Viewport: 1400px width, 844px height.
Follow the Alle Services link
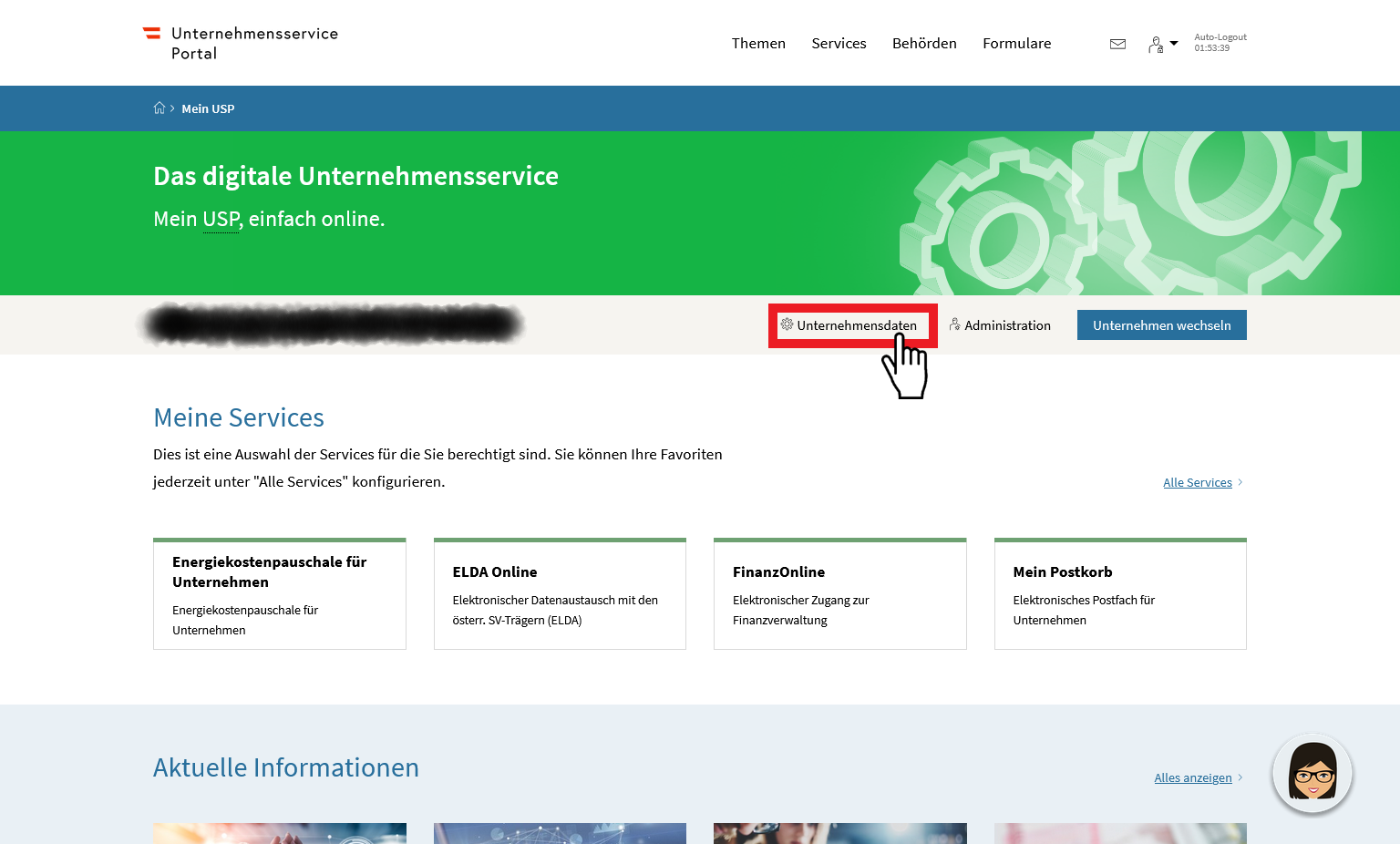[x=1197, y=482]
